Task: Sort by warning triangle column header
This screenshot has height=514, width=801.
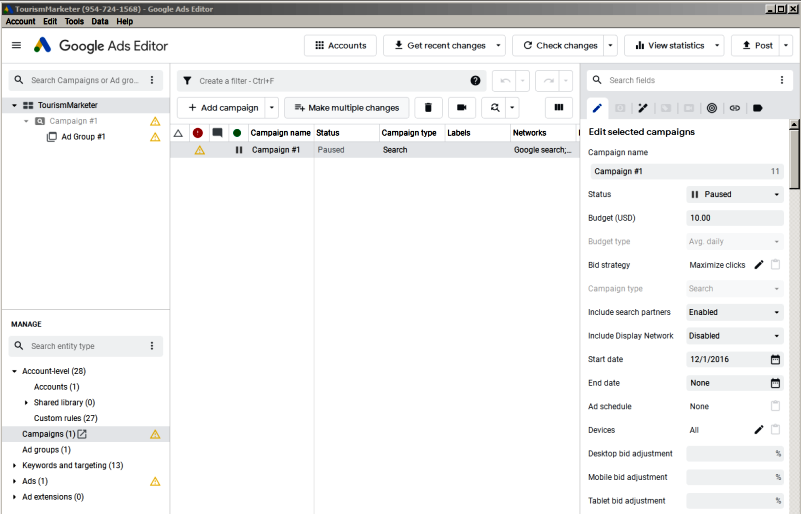Action: click(178, 133)
